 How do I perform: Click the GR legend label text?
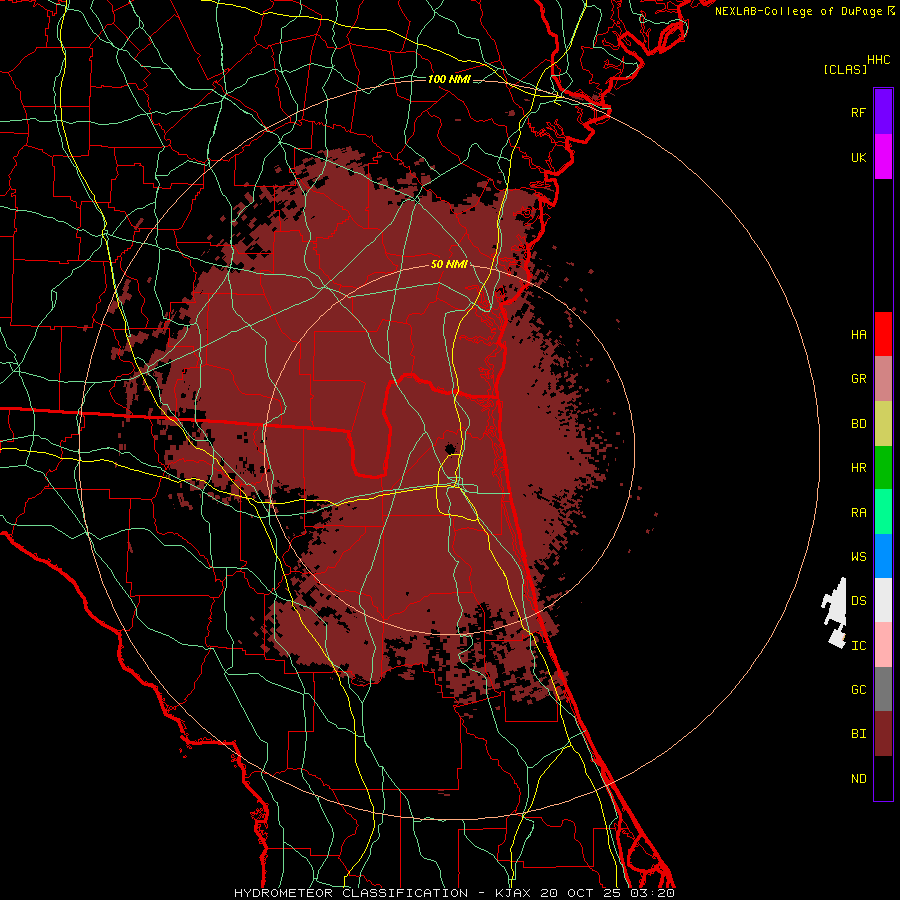coord(858,379)
